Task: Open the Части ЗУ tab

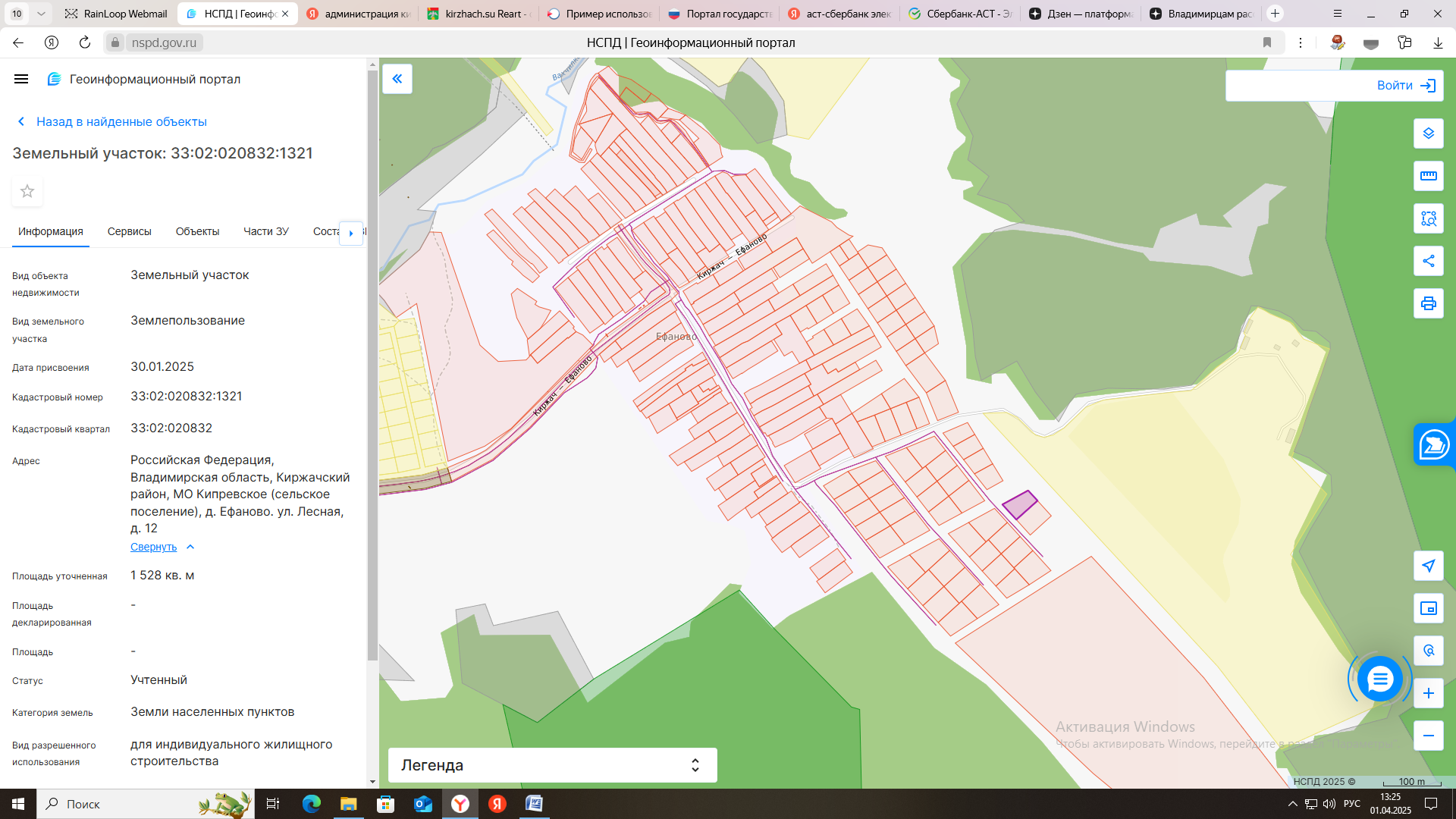Action: (x=265, y=231)
